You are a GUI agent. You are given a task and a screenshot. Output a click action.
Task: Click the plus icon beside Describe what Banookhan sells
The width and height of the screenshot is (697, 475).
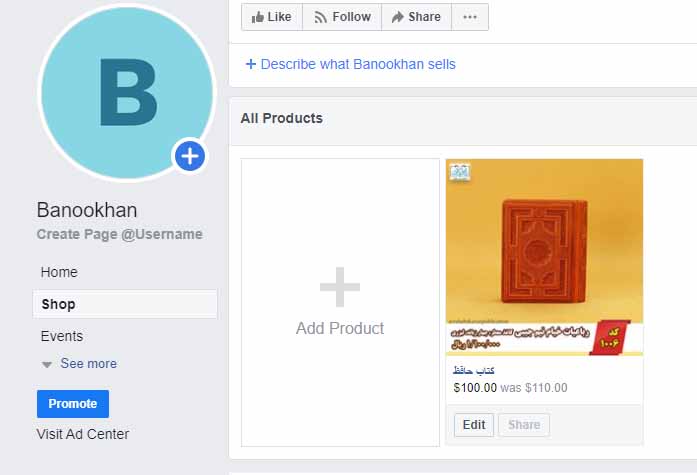pos(251,64)
